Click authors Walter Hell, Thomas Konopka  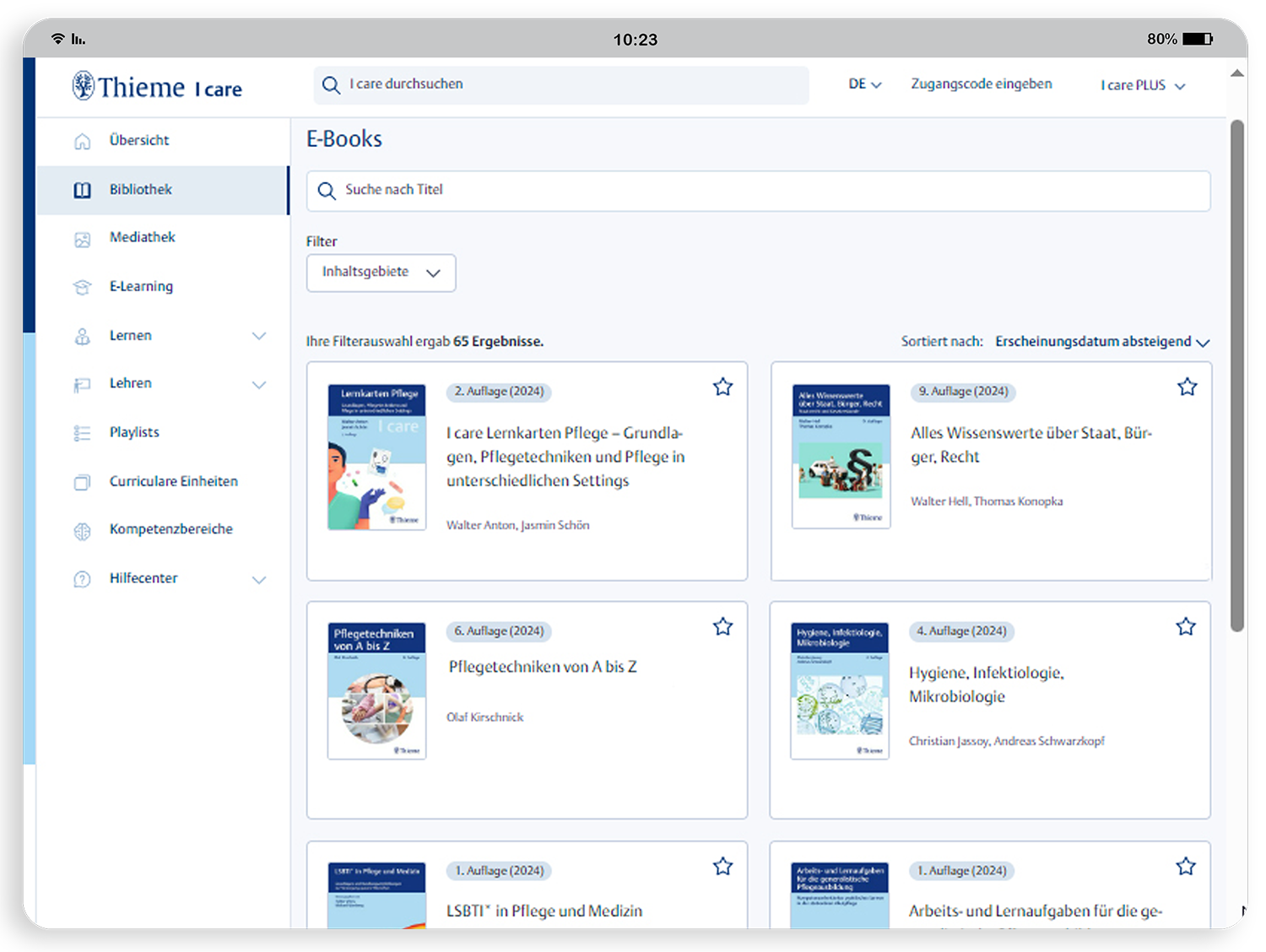click(987, 501)
